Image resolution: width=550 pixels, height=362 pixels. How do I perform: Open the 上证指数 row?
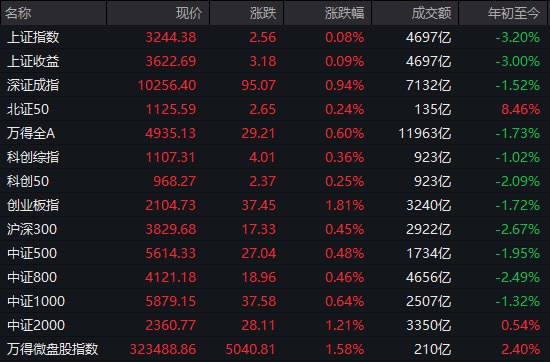point(275,37)
